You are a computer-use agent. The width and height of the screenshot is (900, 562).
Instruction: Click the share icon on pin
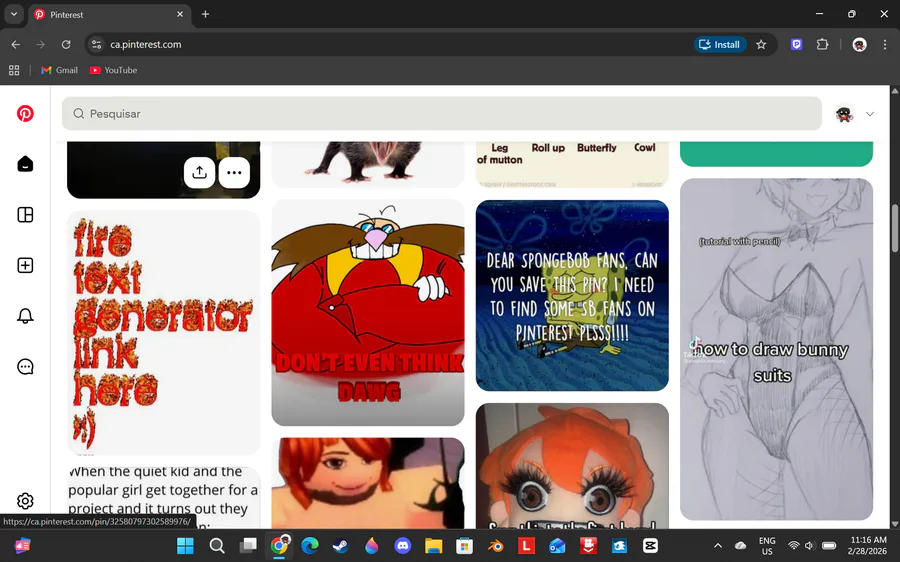(x=199, y=172)
